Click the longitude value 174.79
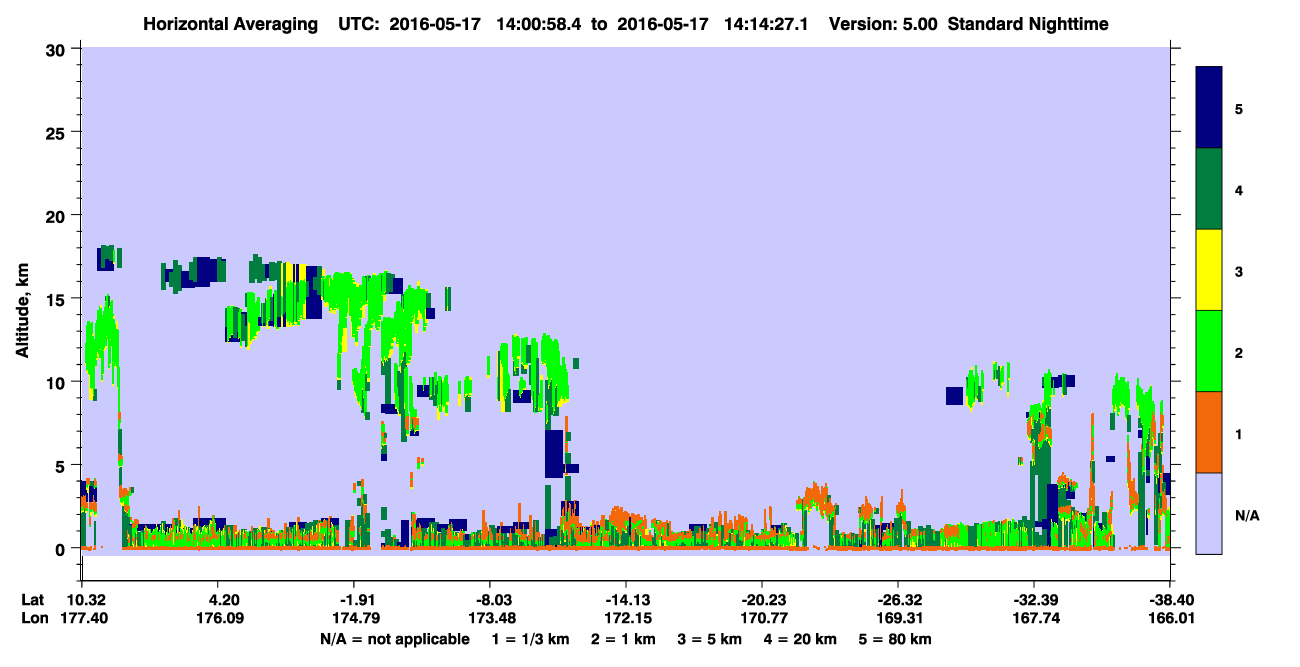 tap(357, 619)
